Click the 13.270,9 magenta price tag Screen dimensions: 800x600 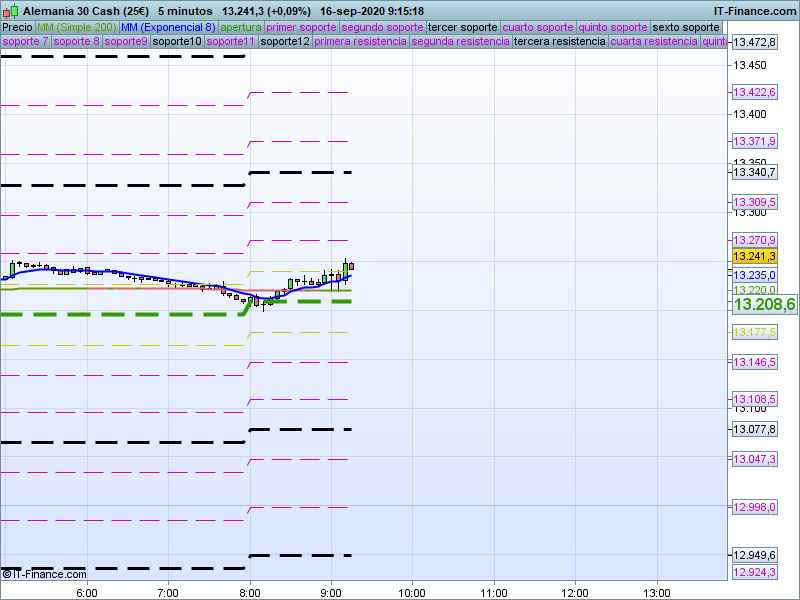754,240
